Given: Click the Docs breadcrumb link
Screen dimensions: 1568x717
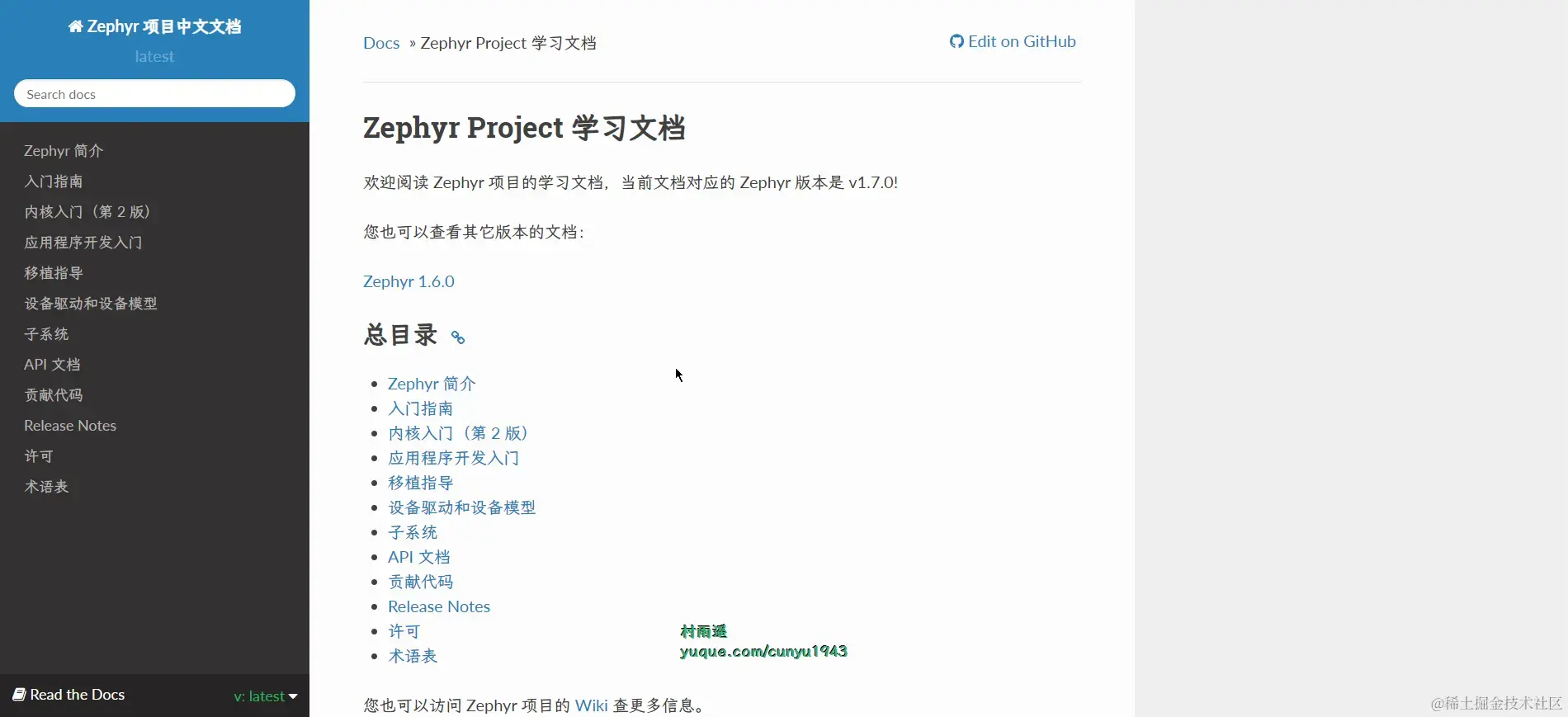Looking at the screenshot, I should click(381, 43).
